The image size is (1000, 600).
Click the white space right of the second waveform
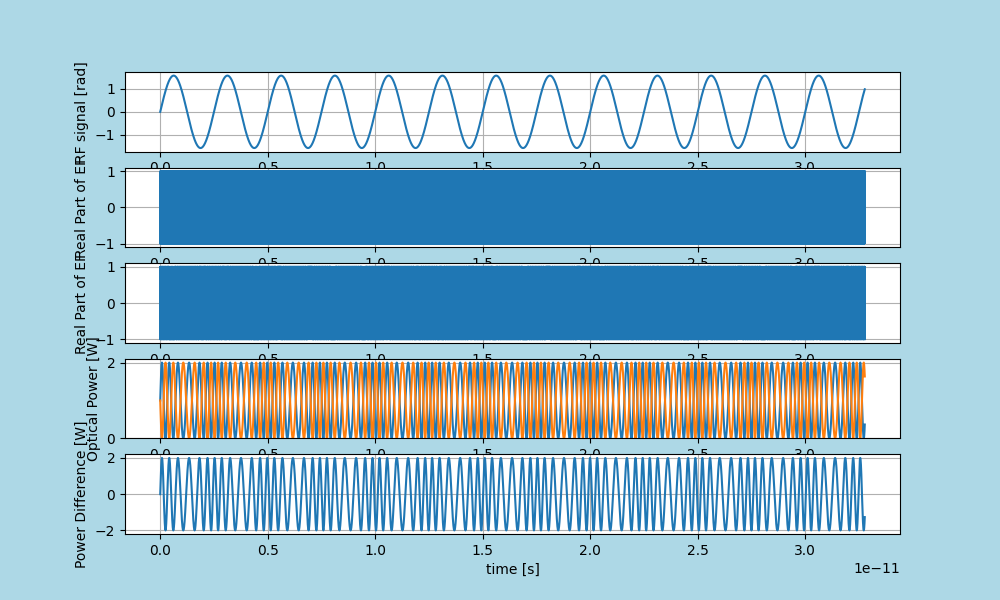885,205
